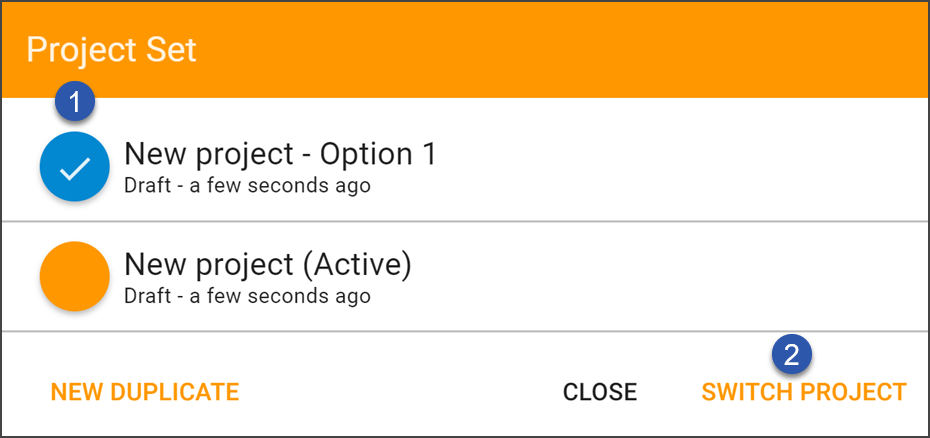Click empty footer area beside NEW DUPLICATE
Image resolution: width=930 pixels, height=438 pixels.
[397, 392]
